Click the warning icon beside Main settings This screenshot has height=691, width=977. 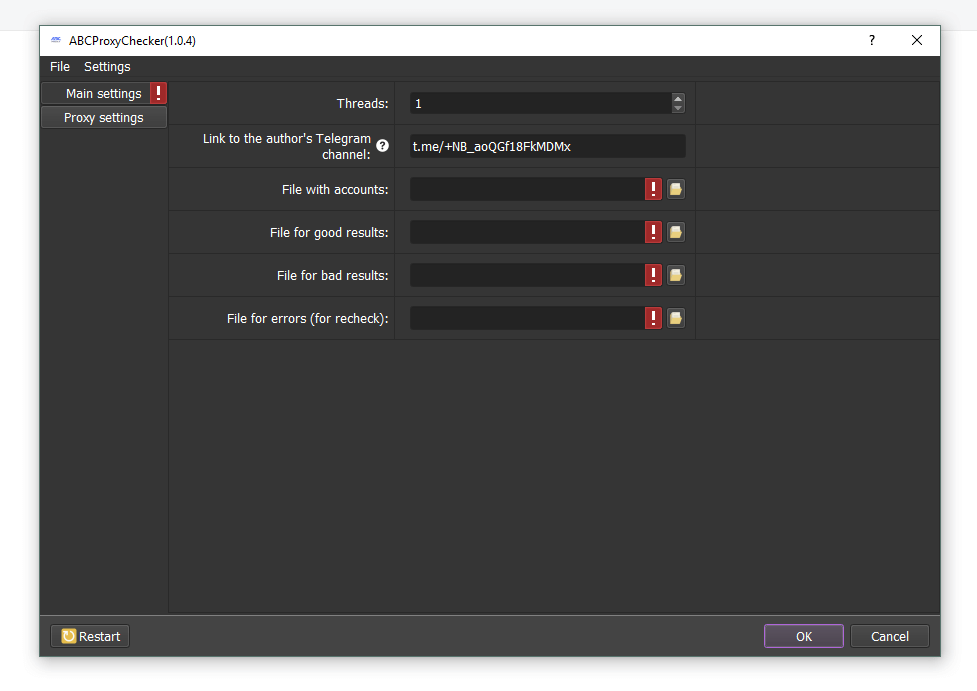[x=157, y=92]
